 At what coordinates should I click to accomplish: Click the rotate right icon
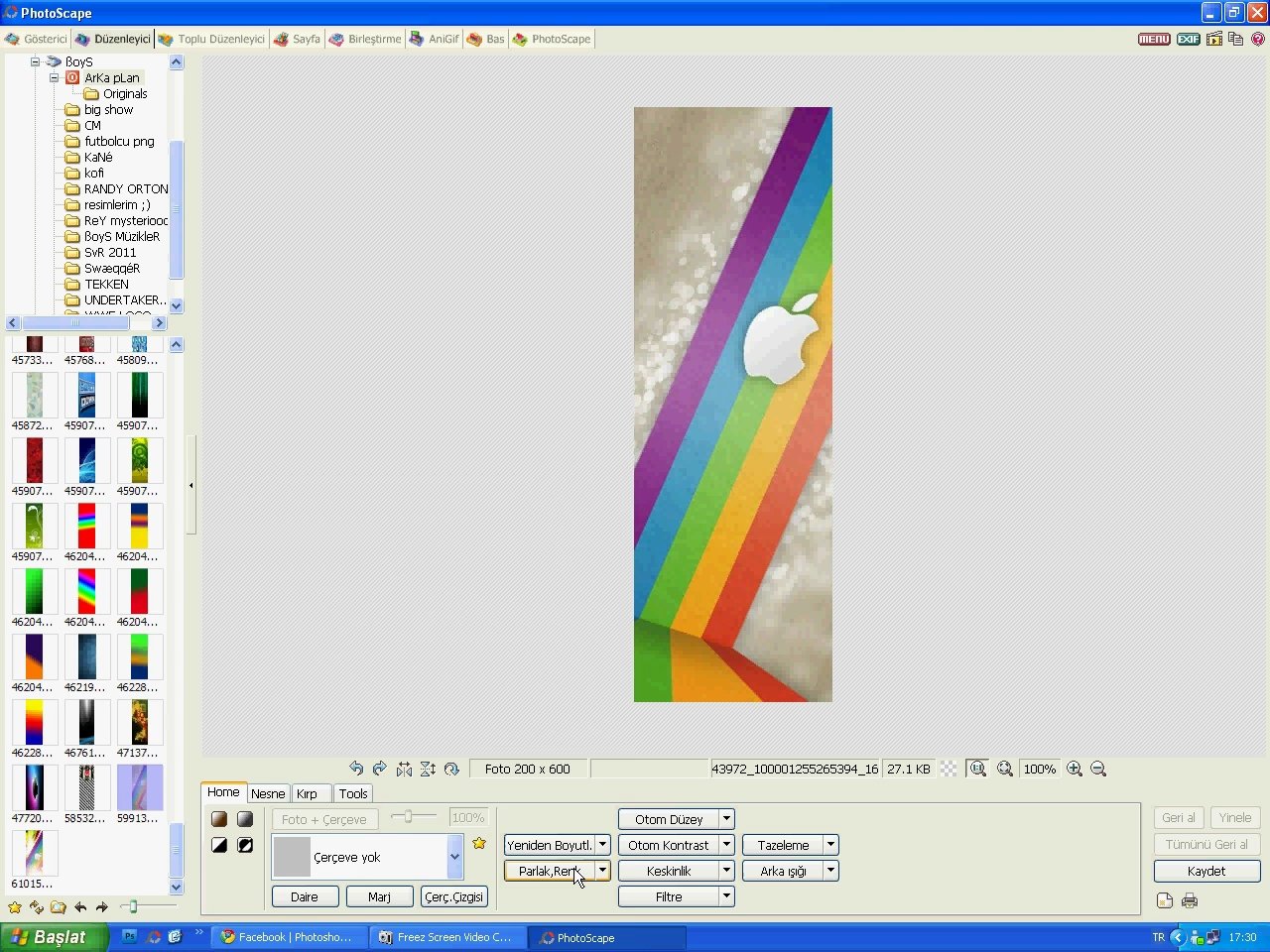point(379,769)
